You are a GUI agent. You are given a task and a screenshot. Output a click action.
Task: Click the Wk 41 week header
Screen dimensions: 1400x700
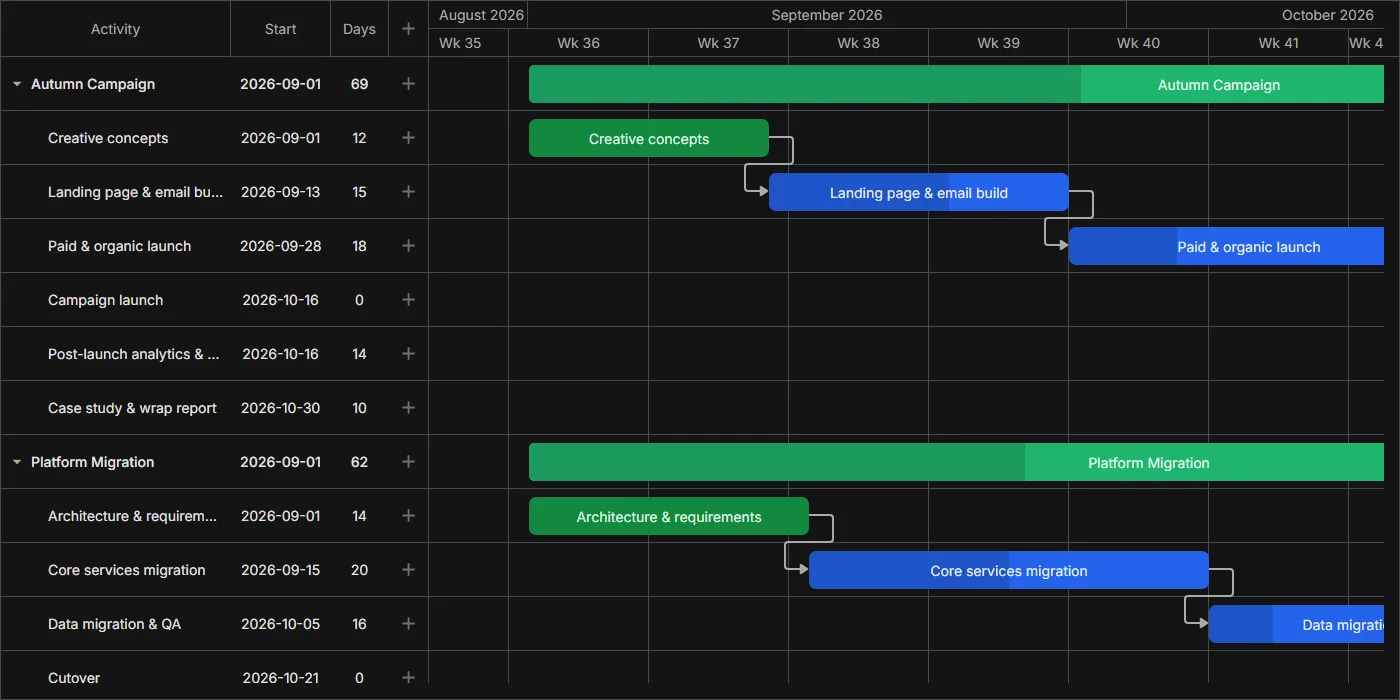(1279, 43)
